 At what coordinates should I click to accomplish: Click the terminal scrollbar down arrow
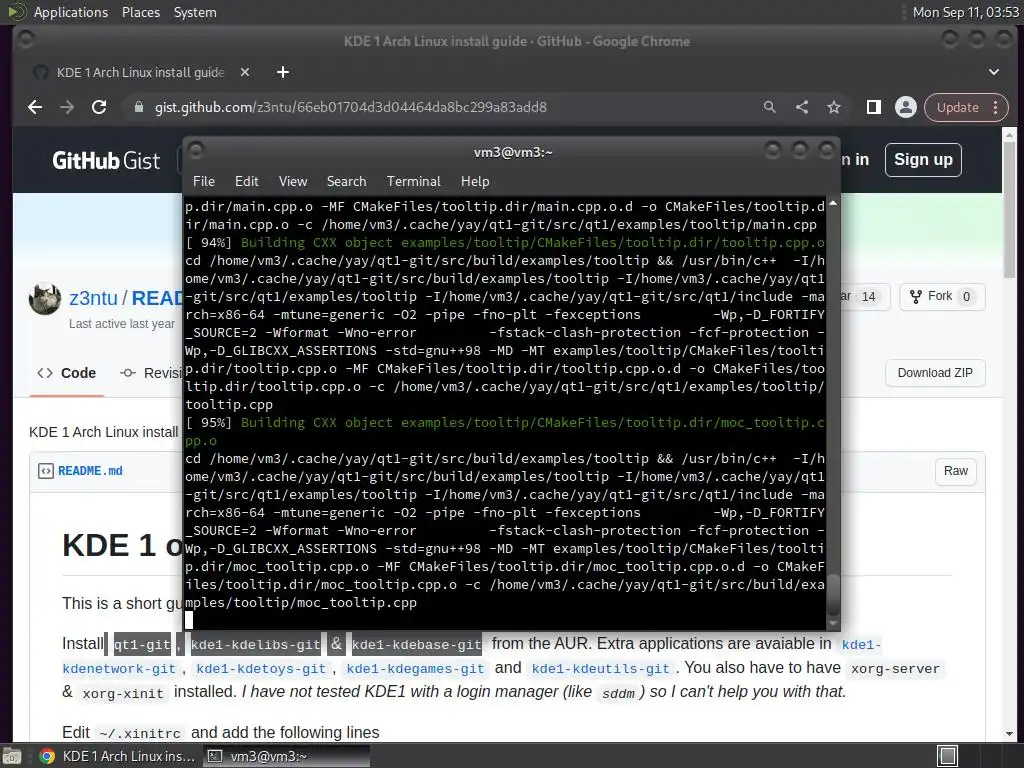coord(833,624)
